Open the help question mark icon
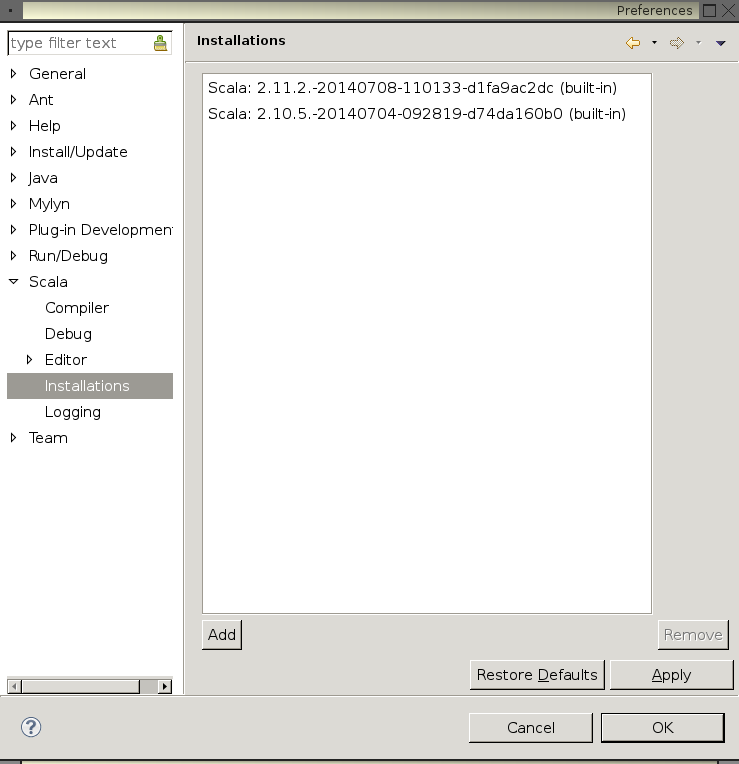 tap(31, 727)
